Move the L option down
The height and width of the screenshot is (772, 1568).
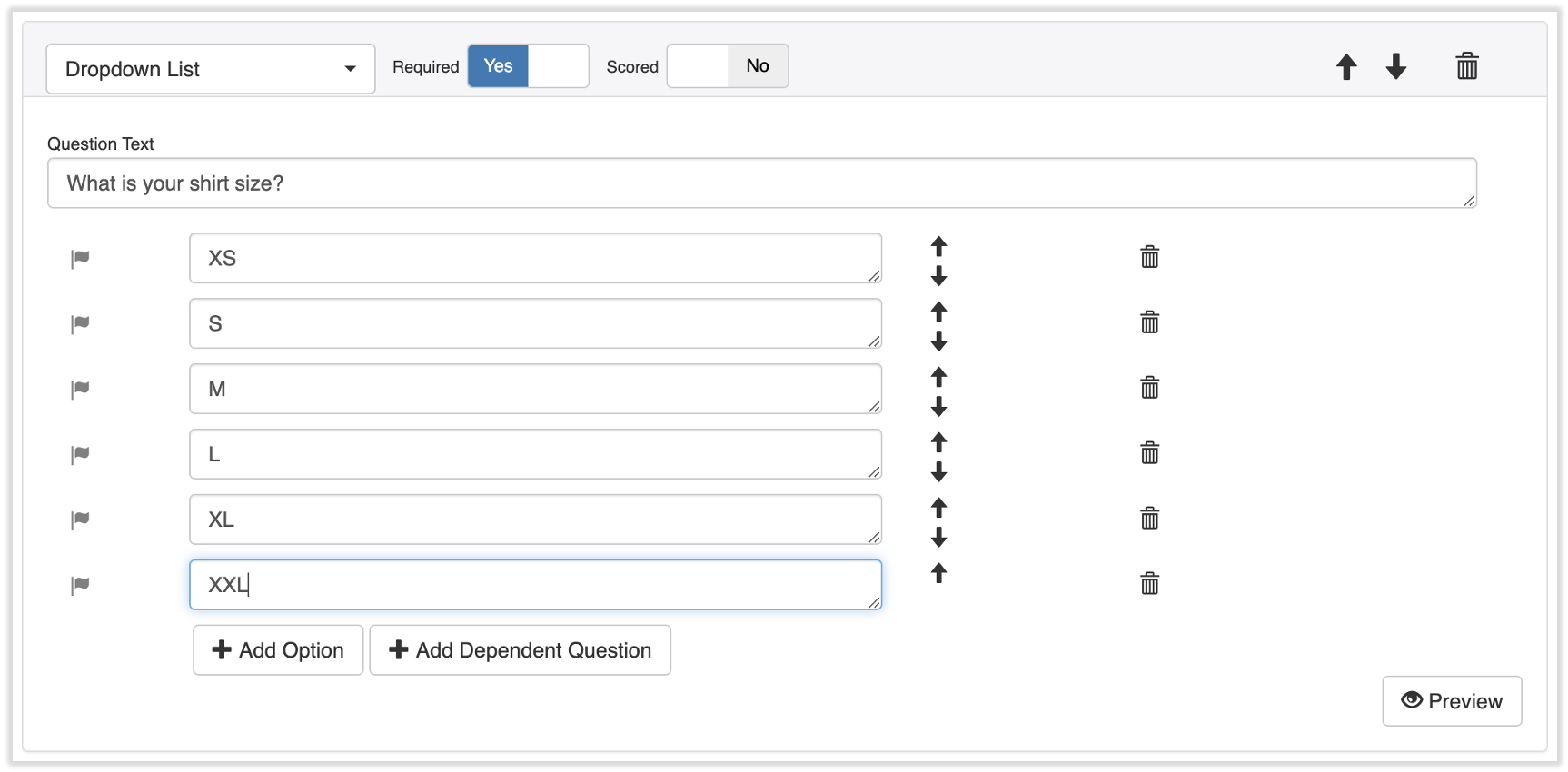click(x=938, y=471)
